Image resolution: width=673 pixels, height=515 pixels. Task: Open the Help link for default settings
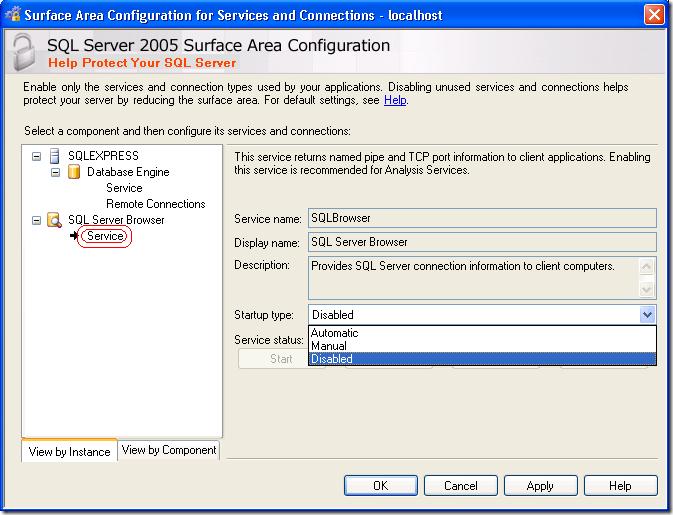click(x=395, y=100)
